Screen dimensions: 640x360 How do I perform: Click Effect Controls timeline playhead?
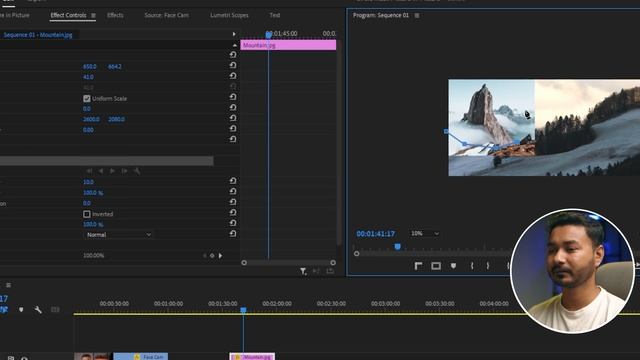click(x=269, y=35)
